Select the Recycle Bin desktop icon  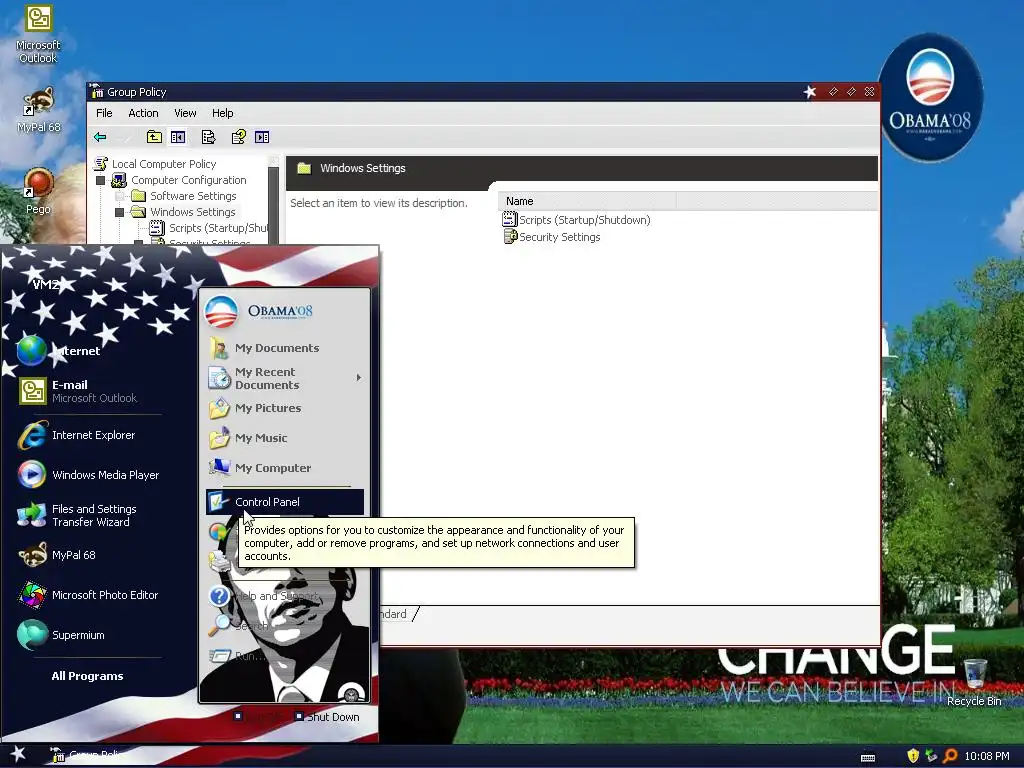[974, 682]
